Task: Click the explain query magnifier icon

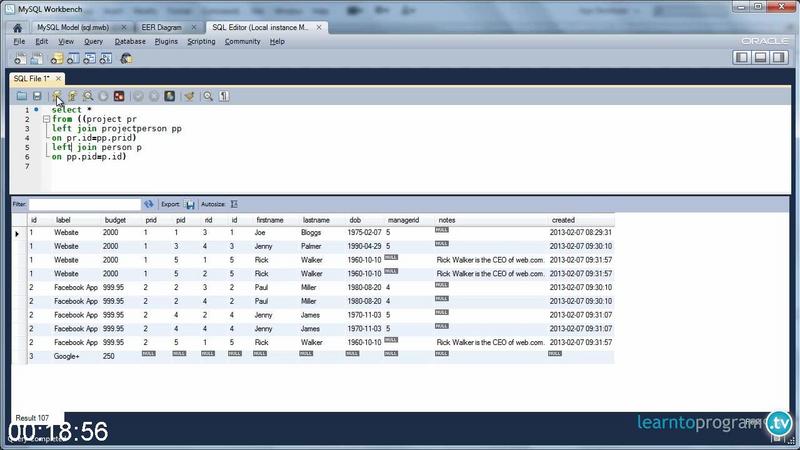Action: (88, 96)
